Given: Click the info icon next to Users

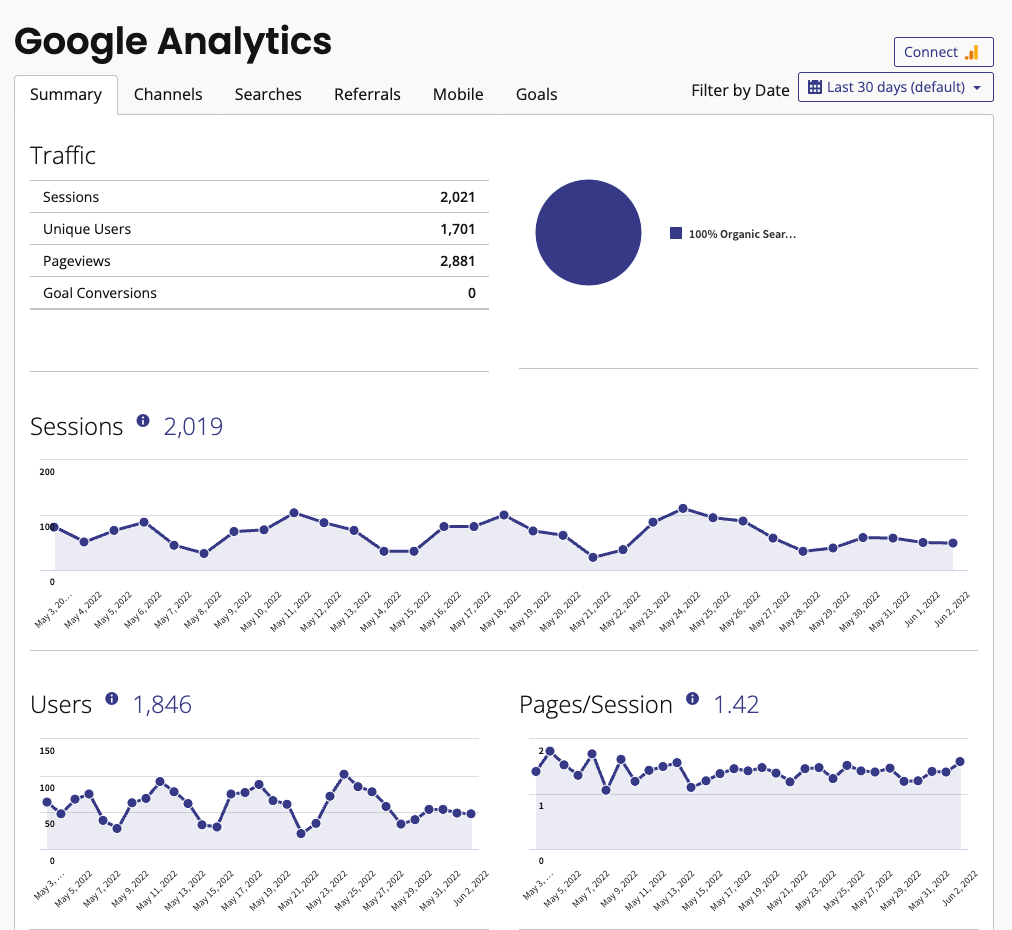Looking at the screenshot, I should (x=112, y=699).
